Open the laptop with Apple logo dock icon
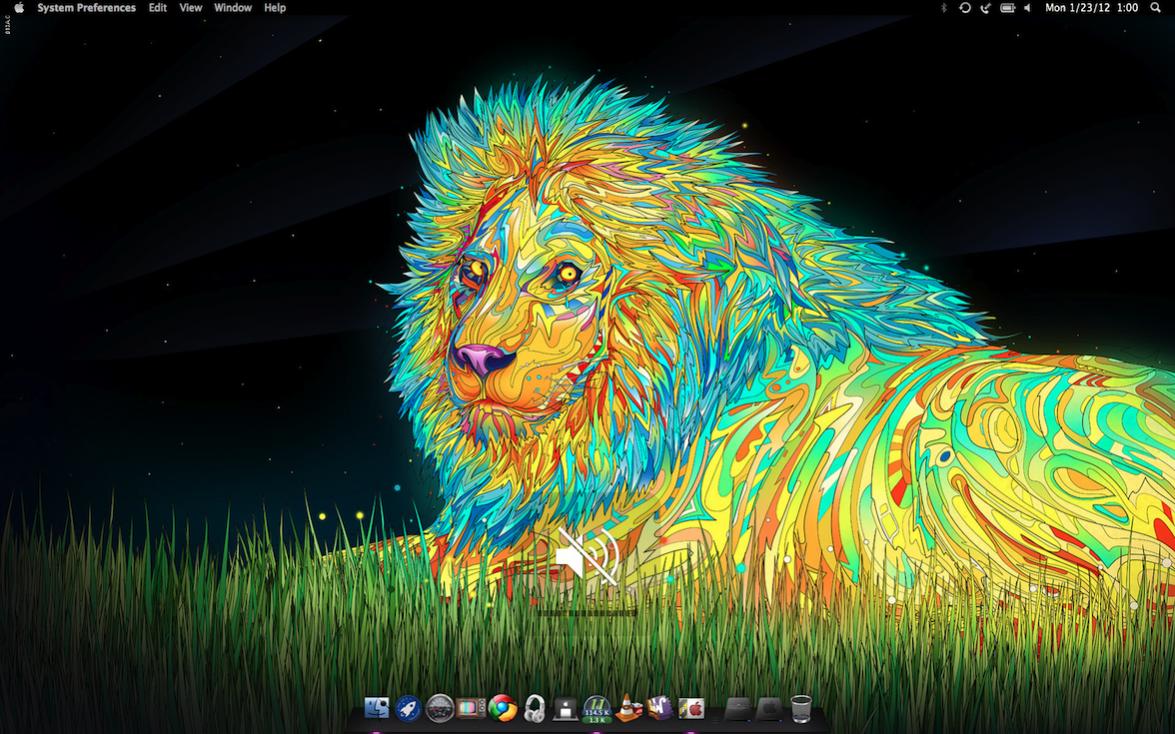Viewport: 1175px width, 734px height. pos(565,708)
